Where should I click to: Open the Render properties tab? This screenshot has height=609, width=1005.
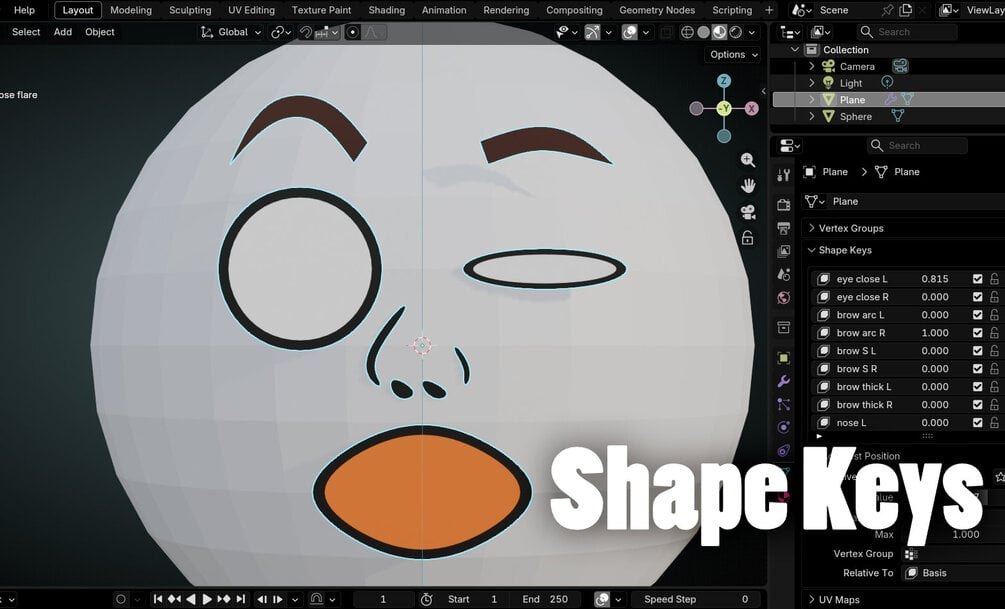[783, 205]
